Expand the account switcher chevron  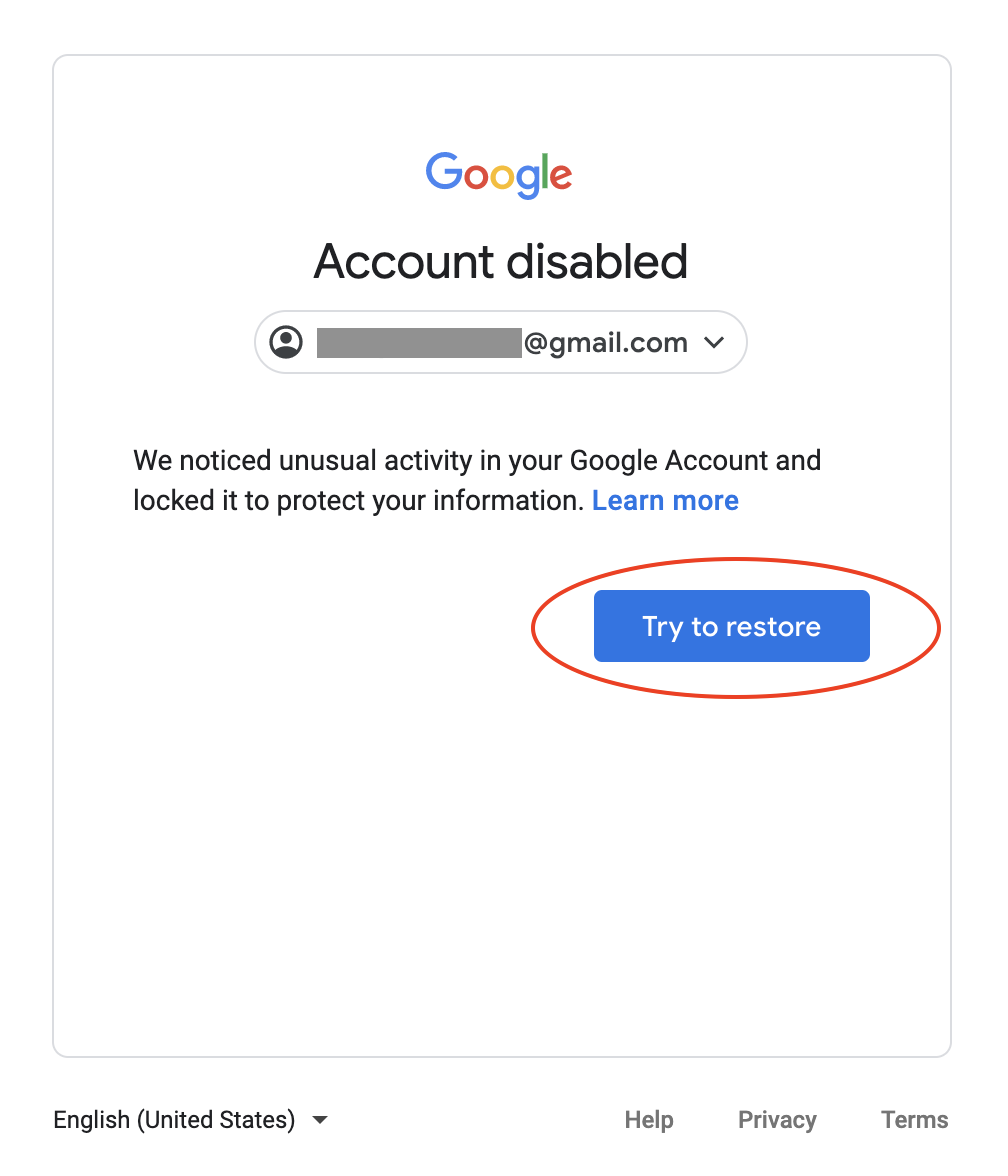[713, 343]
